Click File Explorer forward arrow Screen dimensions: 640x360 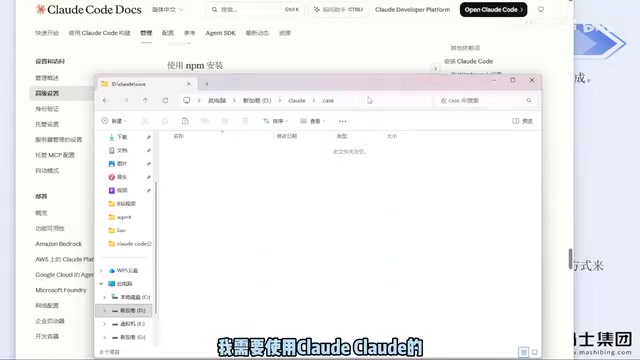(126, 100)
